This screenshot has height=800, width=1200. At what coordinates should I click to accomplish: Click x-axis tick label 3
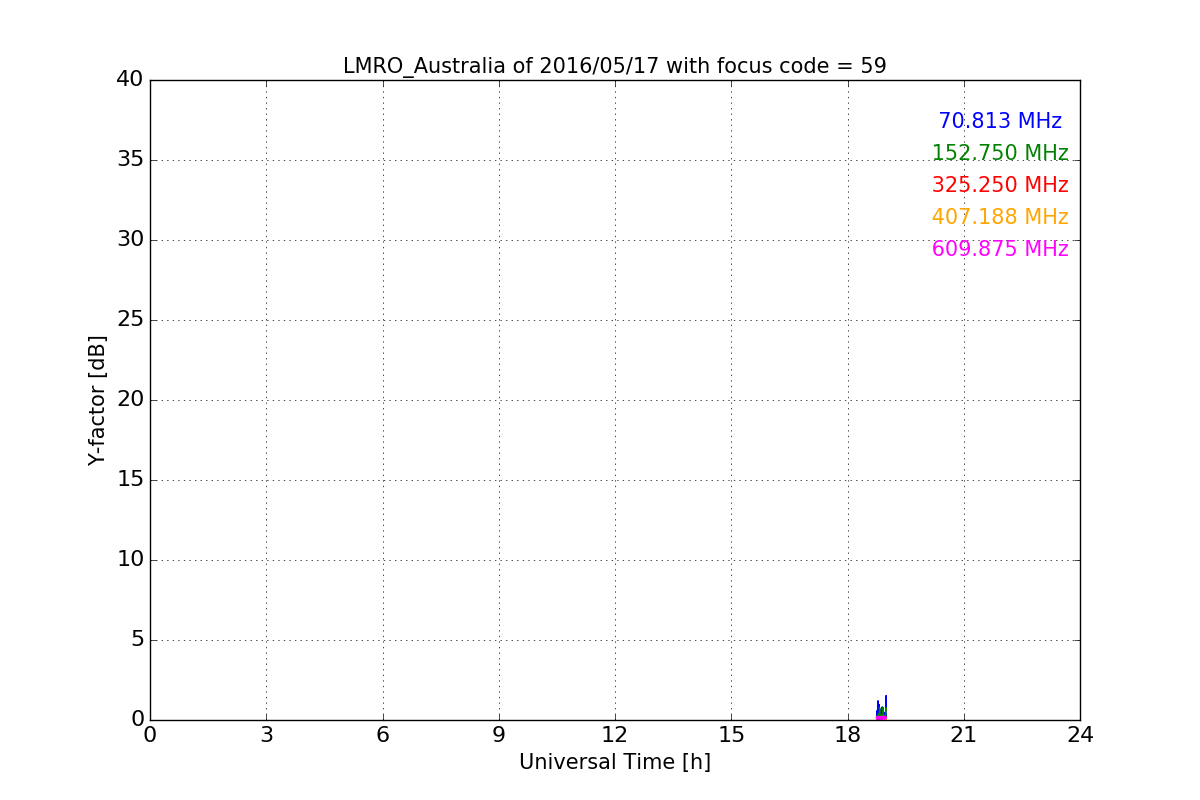pyautogui.click(x=266, y=735)
